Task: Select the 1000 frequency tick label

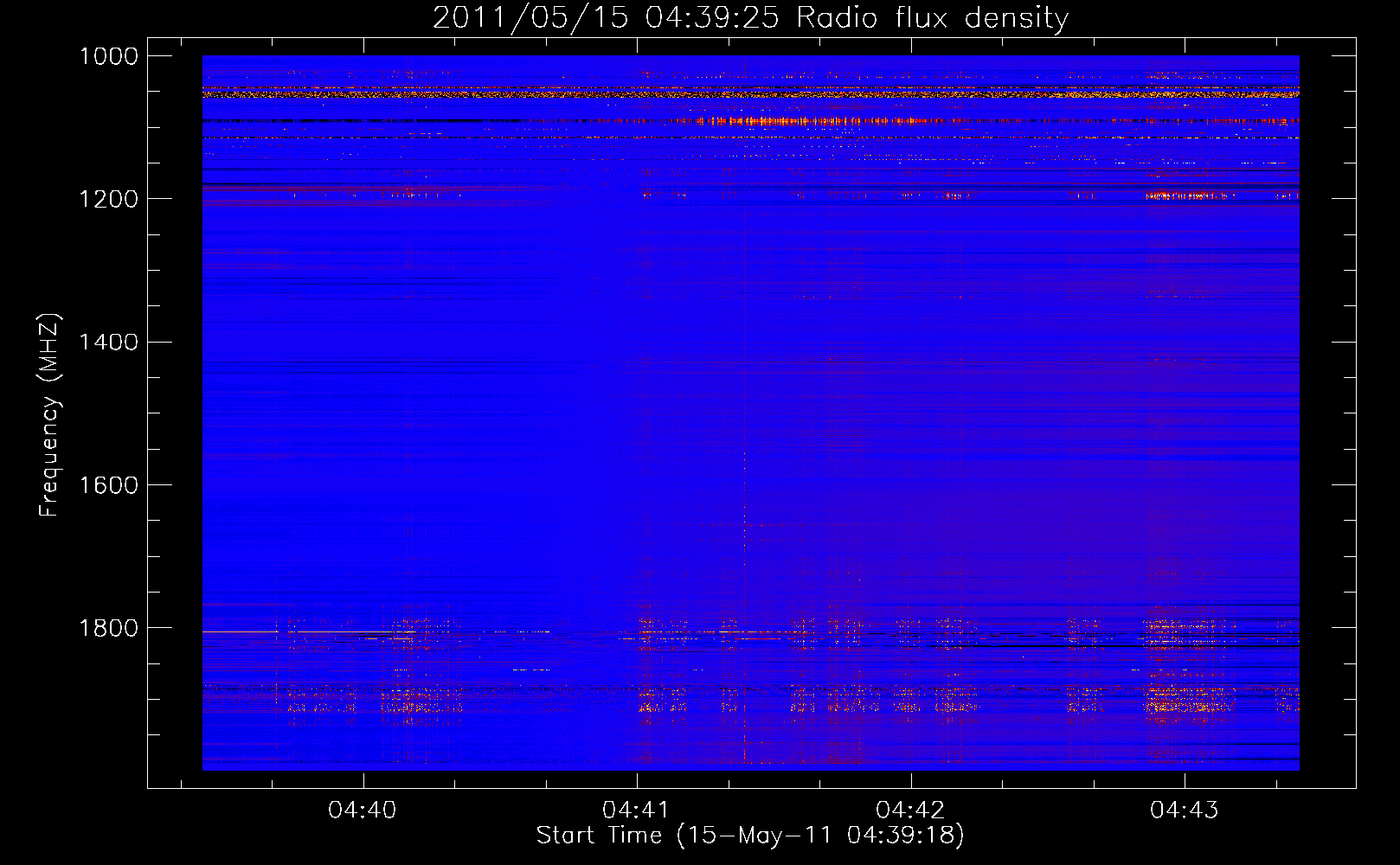Action: tap(109, 56)
